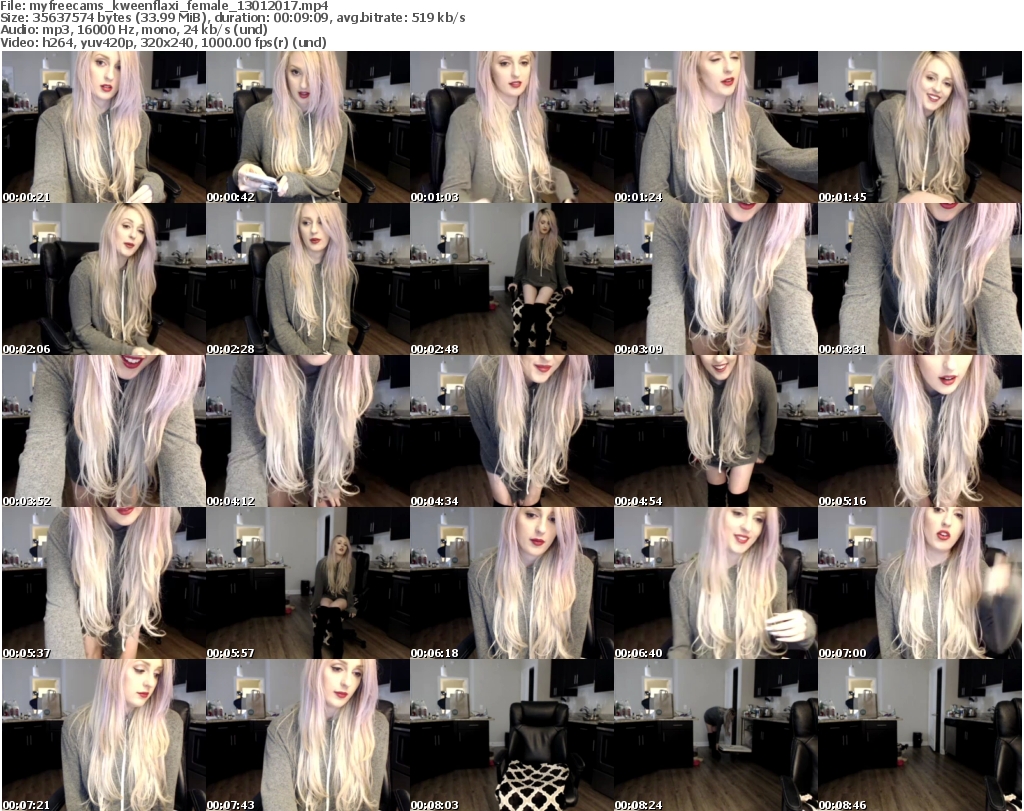Screen dimensions: 1024x811
Task: Choose the thumbnail stamped 00:05:37
Action: point(104,583)
